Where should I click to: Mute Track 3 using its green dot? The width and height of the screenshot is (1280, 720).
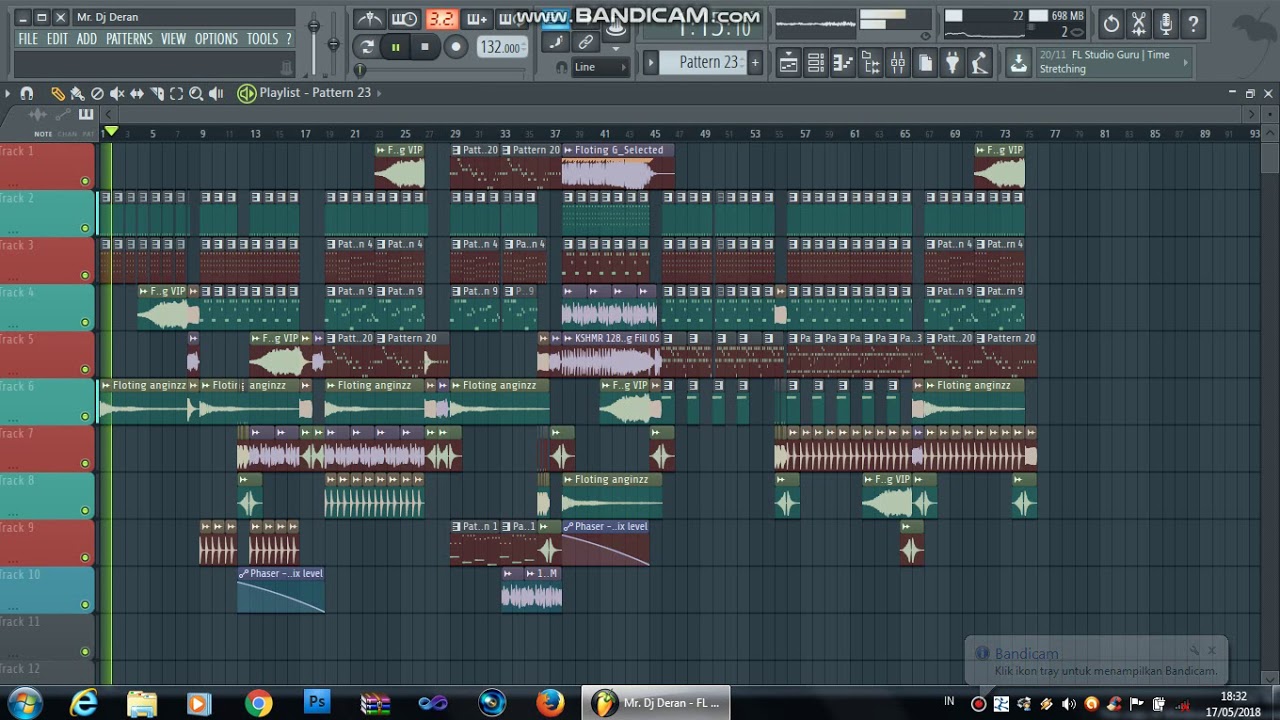pyautogui.click(x=85, y=275)
